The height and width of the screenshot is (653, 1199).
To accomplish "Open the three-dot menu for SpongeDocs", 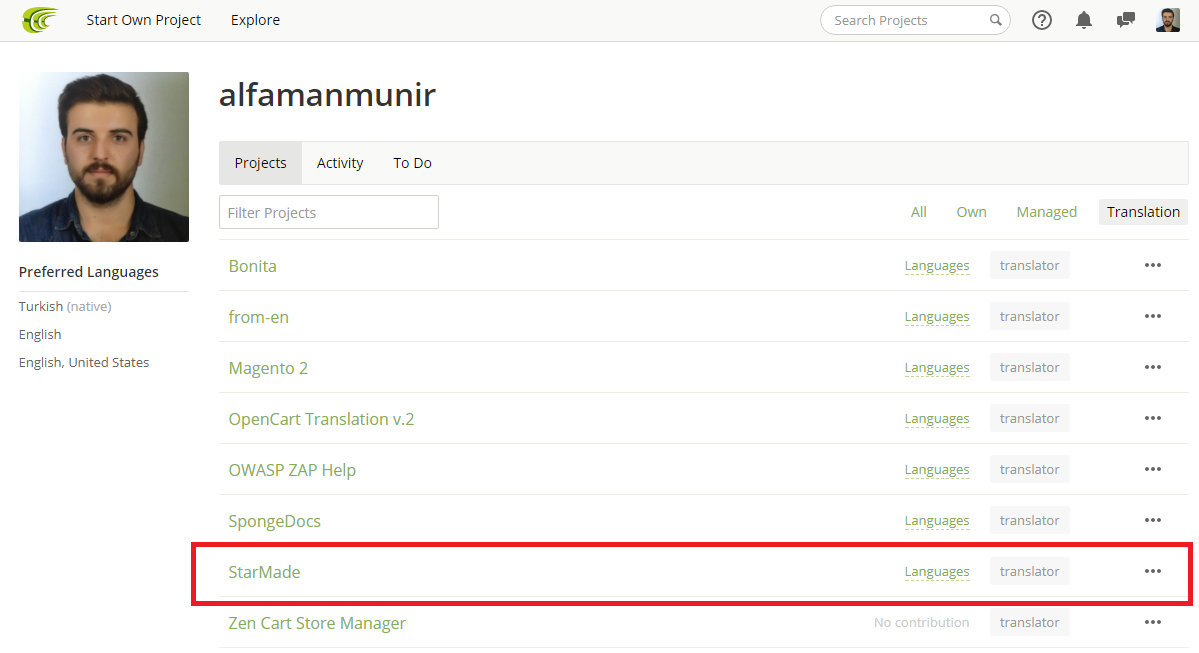I will click(x=1152, y=521).
